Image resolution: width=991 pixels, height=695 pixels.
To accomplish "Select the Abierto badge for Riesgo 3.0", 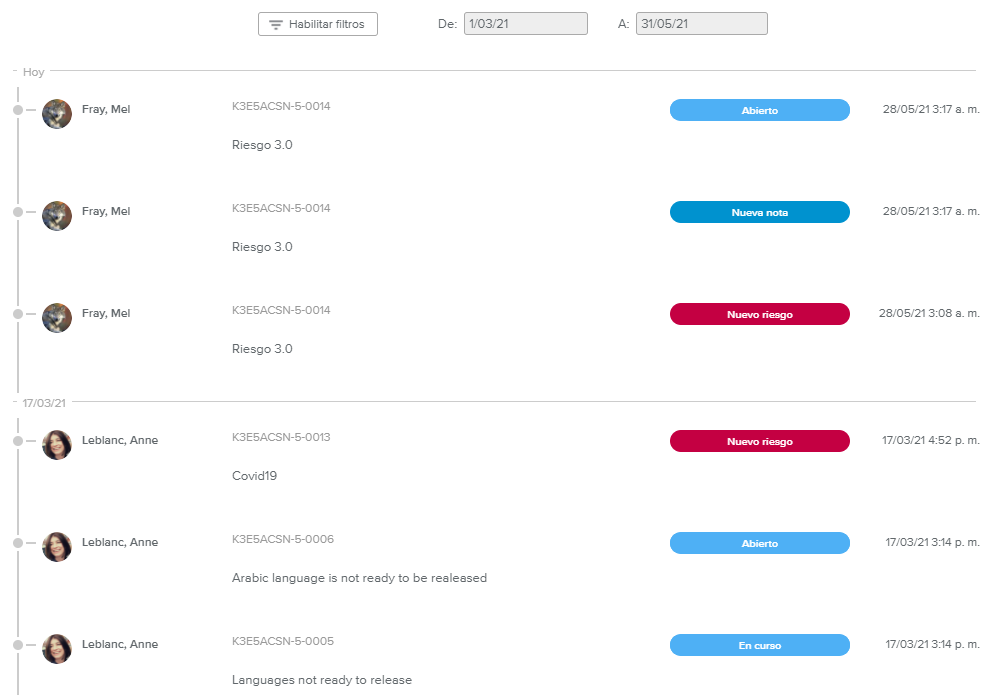I will click(759, 110).
